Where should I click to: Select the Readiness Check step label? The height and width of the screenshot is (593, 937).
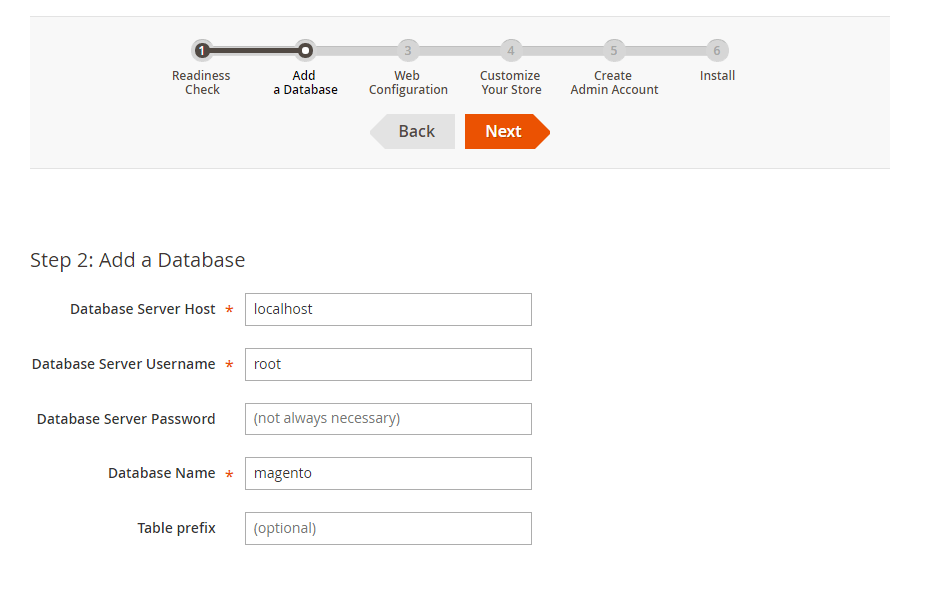click(201, 83)
